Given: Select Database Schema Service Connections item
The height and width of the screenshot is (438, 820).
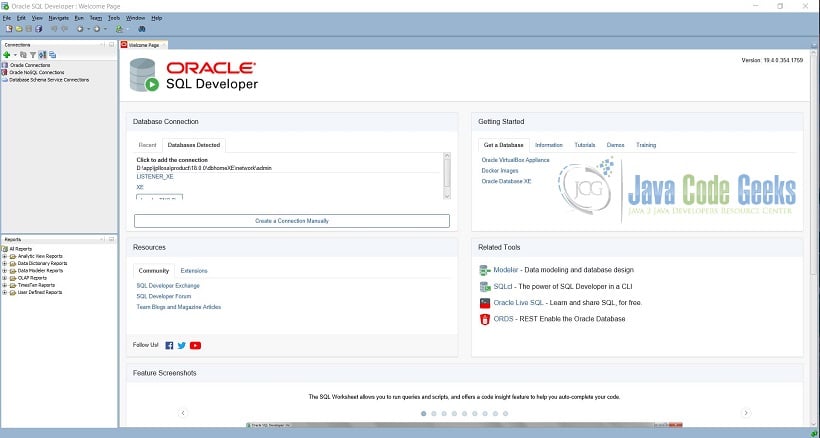Looking at the screenshot, I should tap(45, 80).
